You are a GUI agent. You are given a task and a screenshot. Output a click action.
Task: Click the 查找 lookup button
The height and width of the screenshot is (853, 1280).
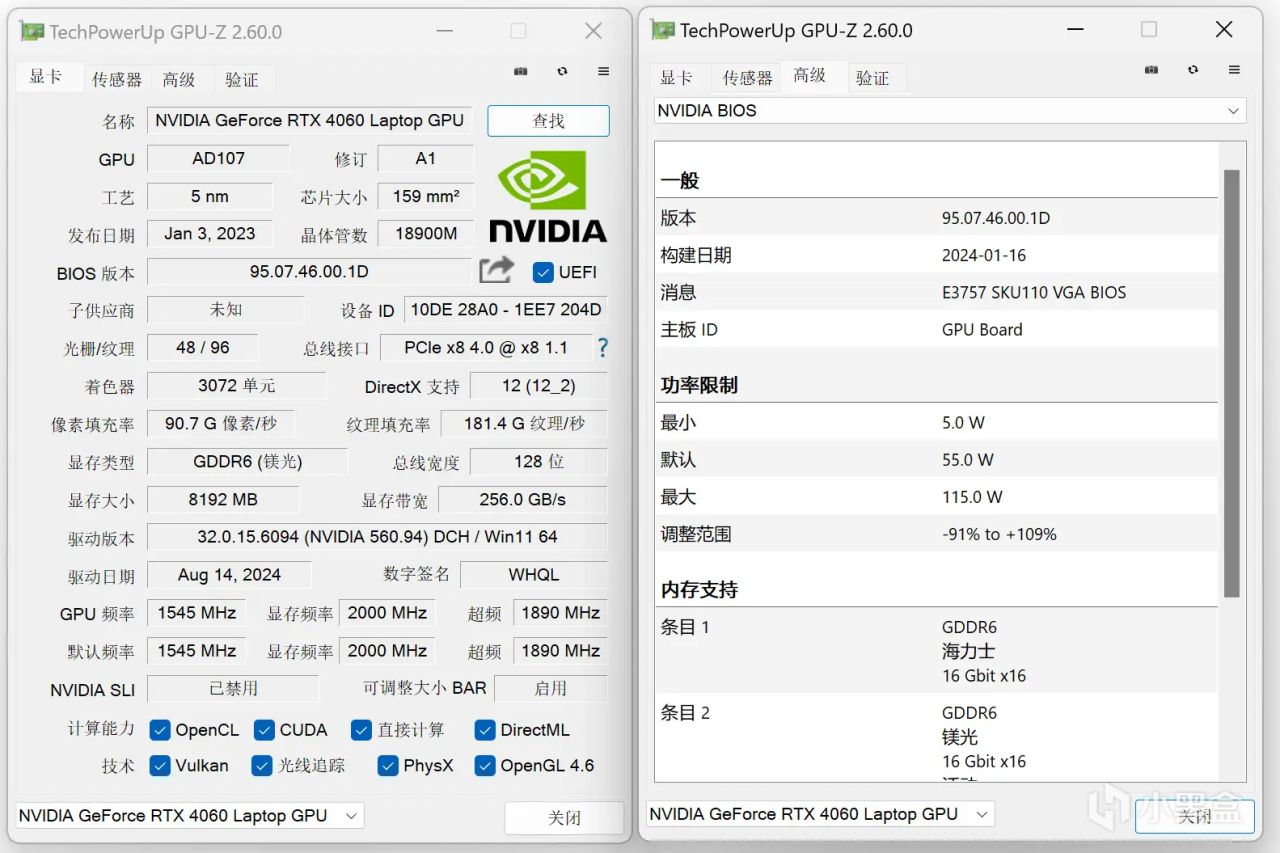548,121
